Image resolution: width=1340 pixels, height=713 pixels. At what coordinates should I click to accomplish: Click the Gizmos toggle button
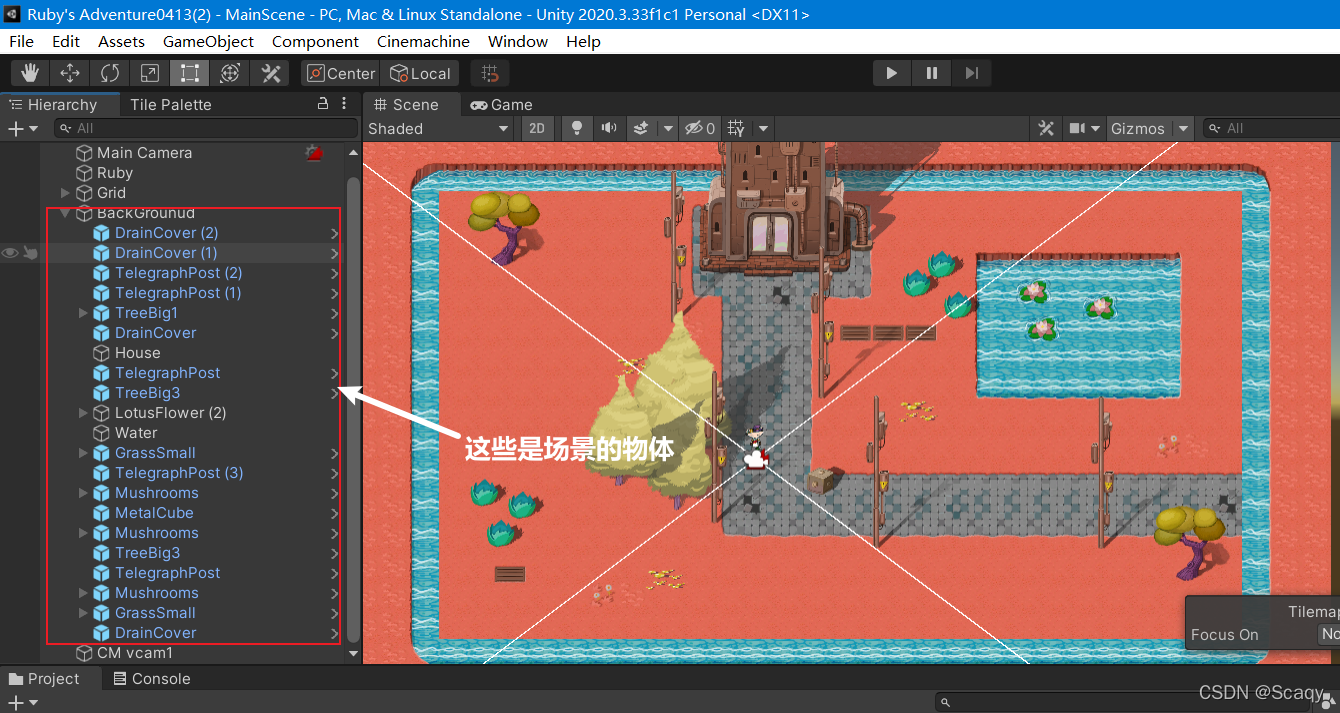[1138, 128]
